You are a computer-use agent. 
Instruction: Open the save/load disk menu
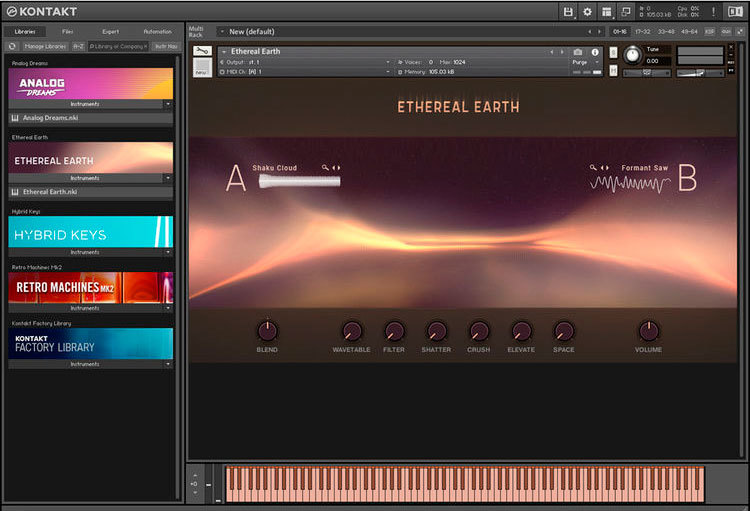pyautogui.click(x=568, y=11)
